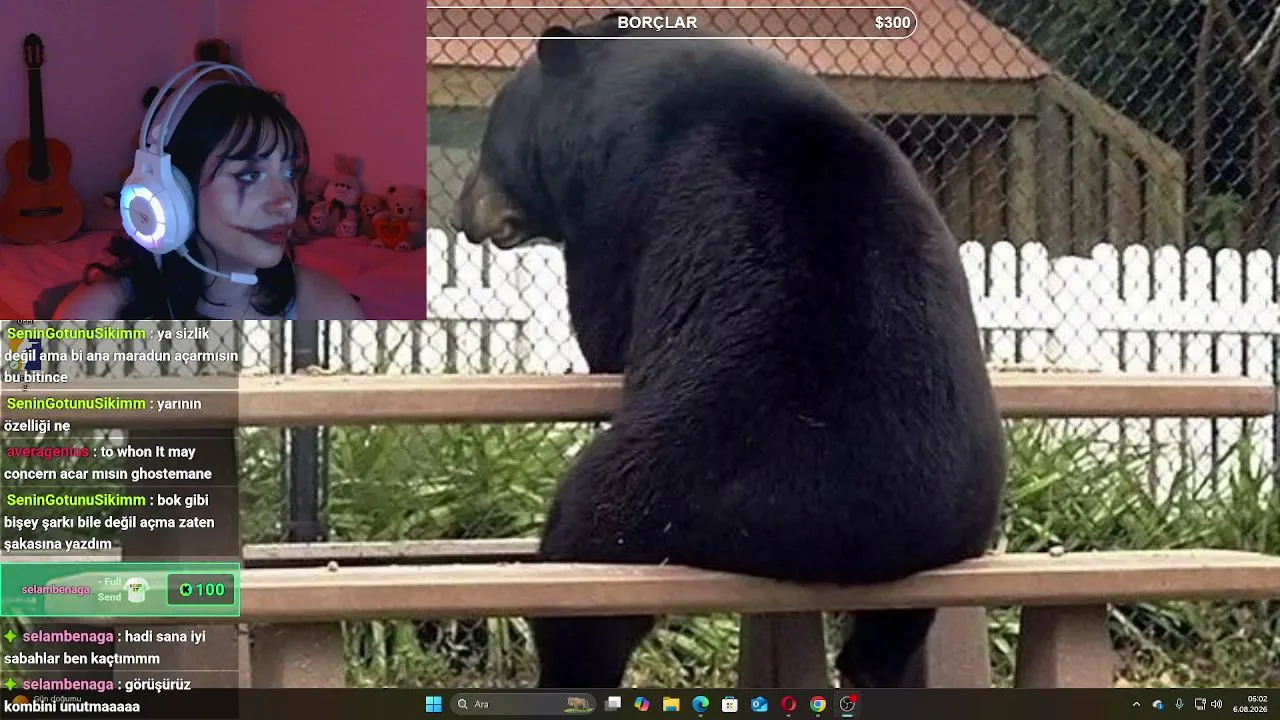Click 'SeninGotunuSikimm' in 'ya sizlik' message
This screenshot has width=1280, height=720.
76,334
